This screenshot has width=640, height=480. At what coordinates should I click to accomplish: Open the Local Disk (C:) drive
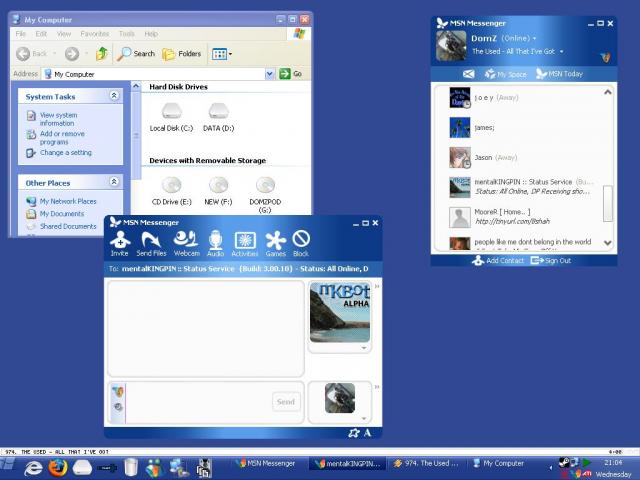[x=171, y=117]
